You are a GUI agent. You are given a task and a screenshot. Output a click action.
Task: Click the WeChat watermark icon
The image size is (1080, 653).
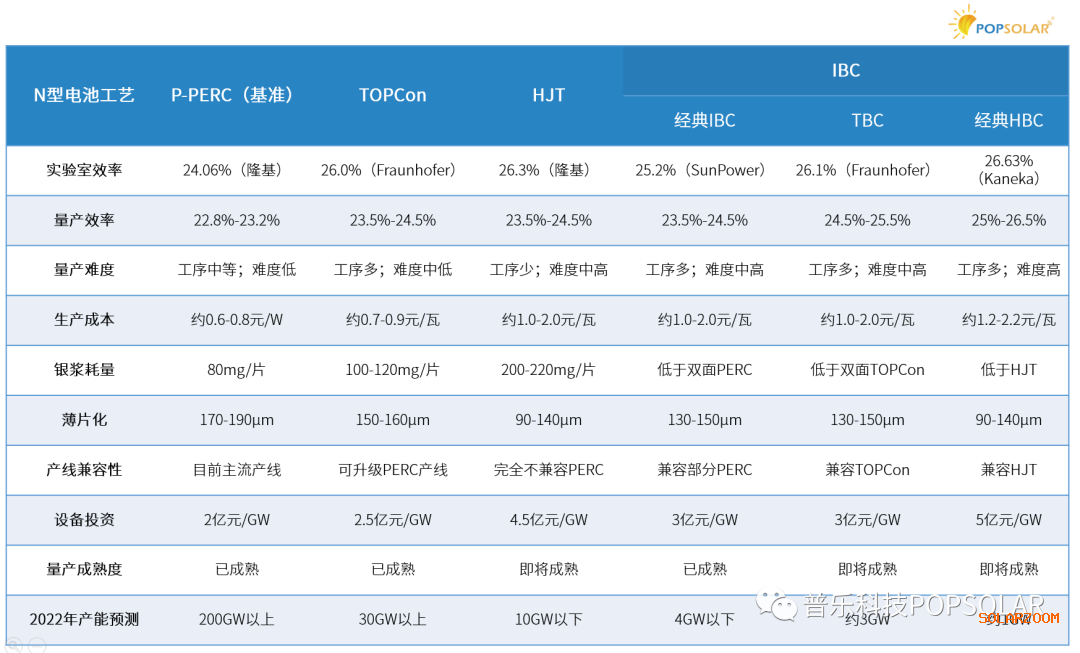coord(777,605)
